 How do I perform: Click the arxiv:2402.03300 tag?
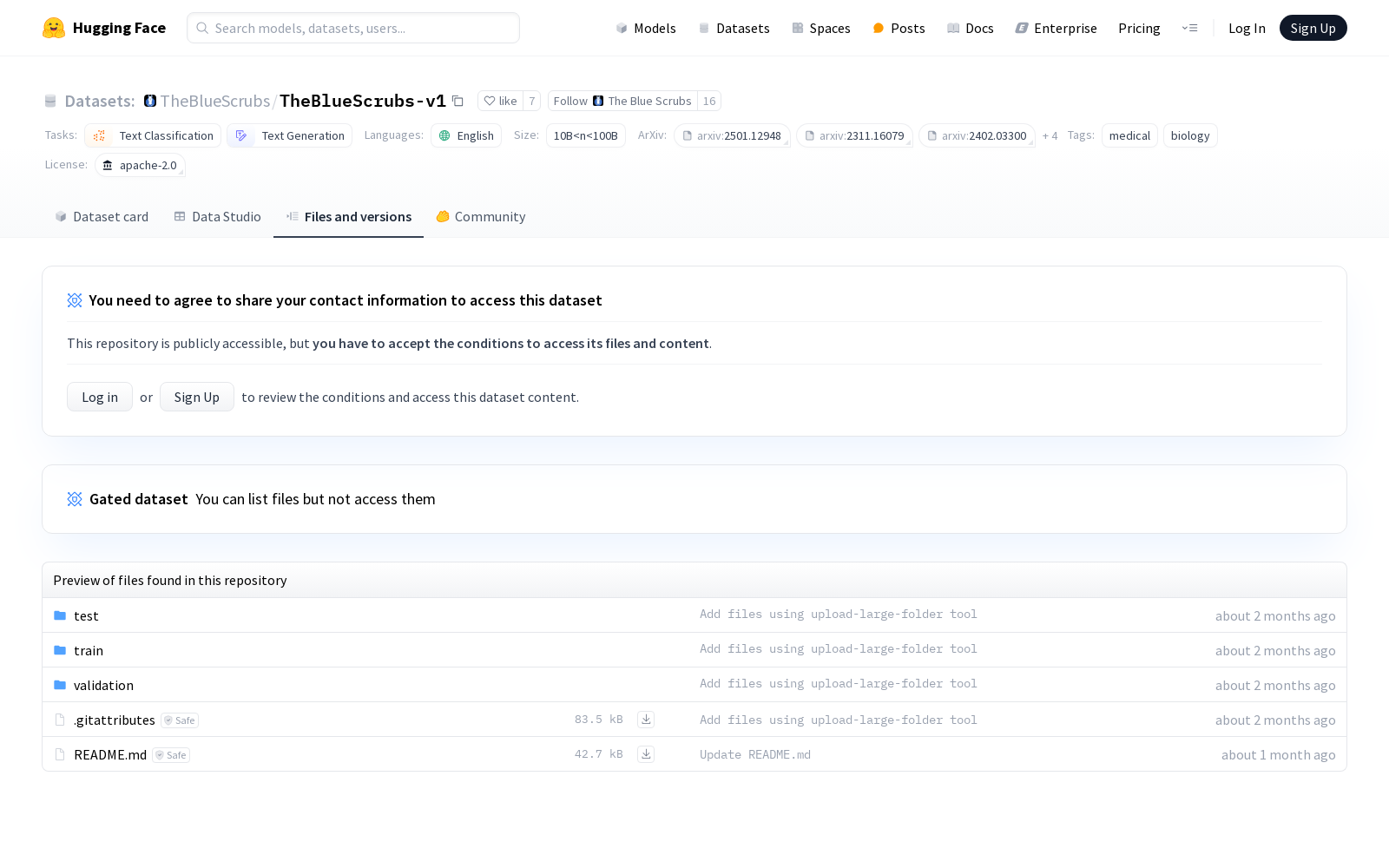click(x=977, y=135)
